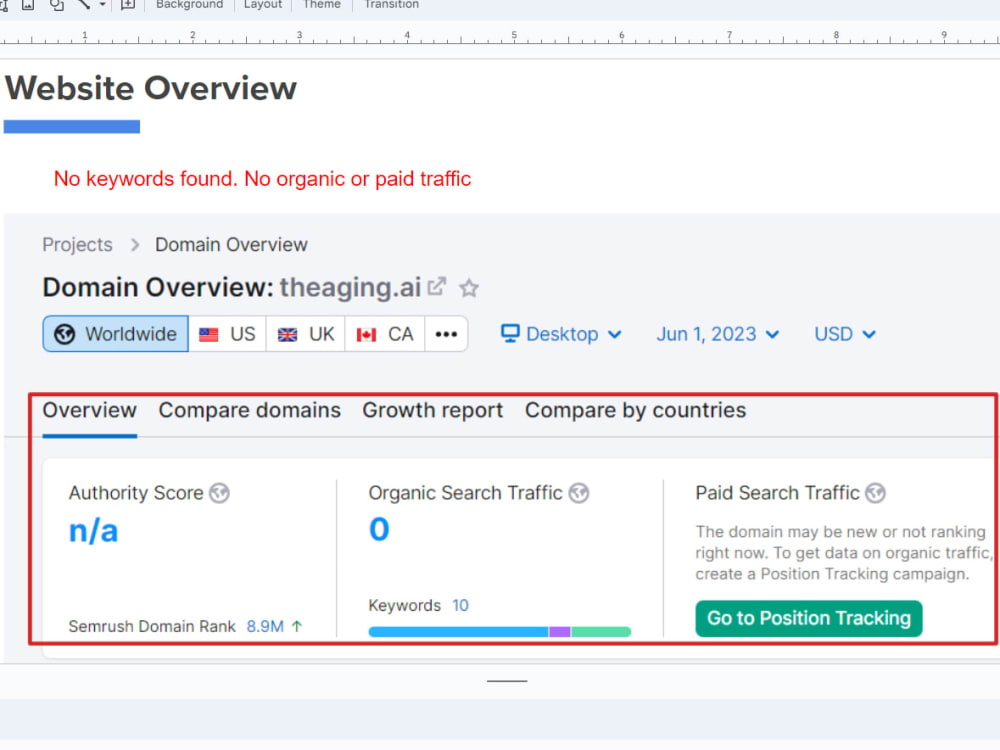Select the Worldwide region toggle
This screenshot has height=750, width=1000.
click(115, 334)
